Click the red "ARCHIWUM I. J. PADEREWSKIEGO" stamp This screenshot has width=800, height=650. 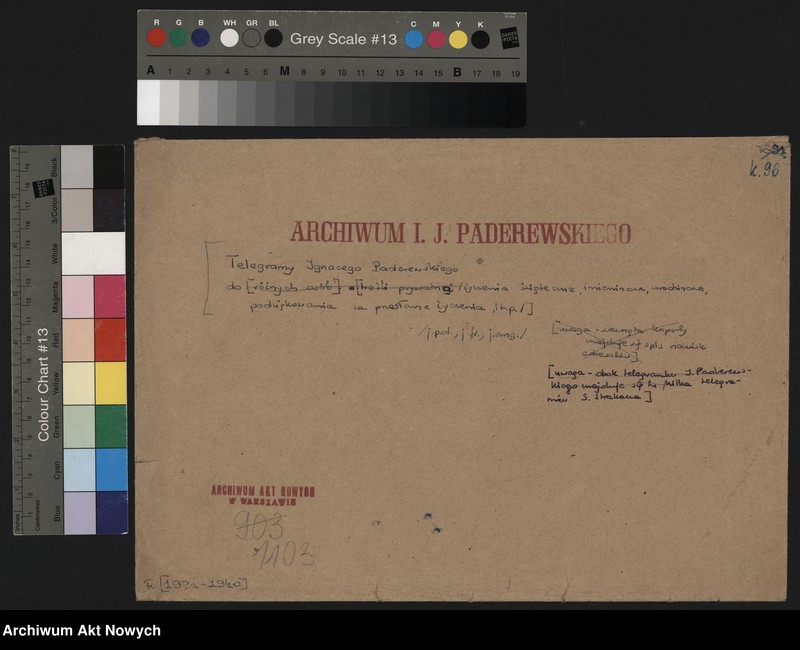pos(461,233)
